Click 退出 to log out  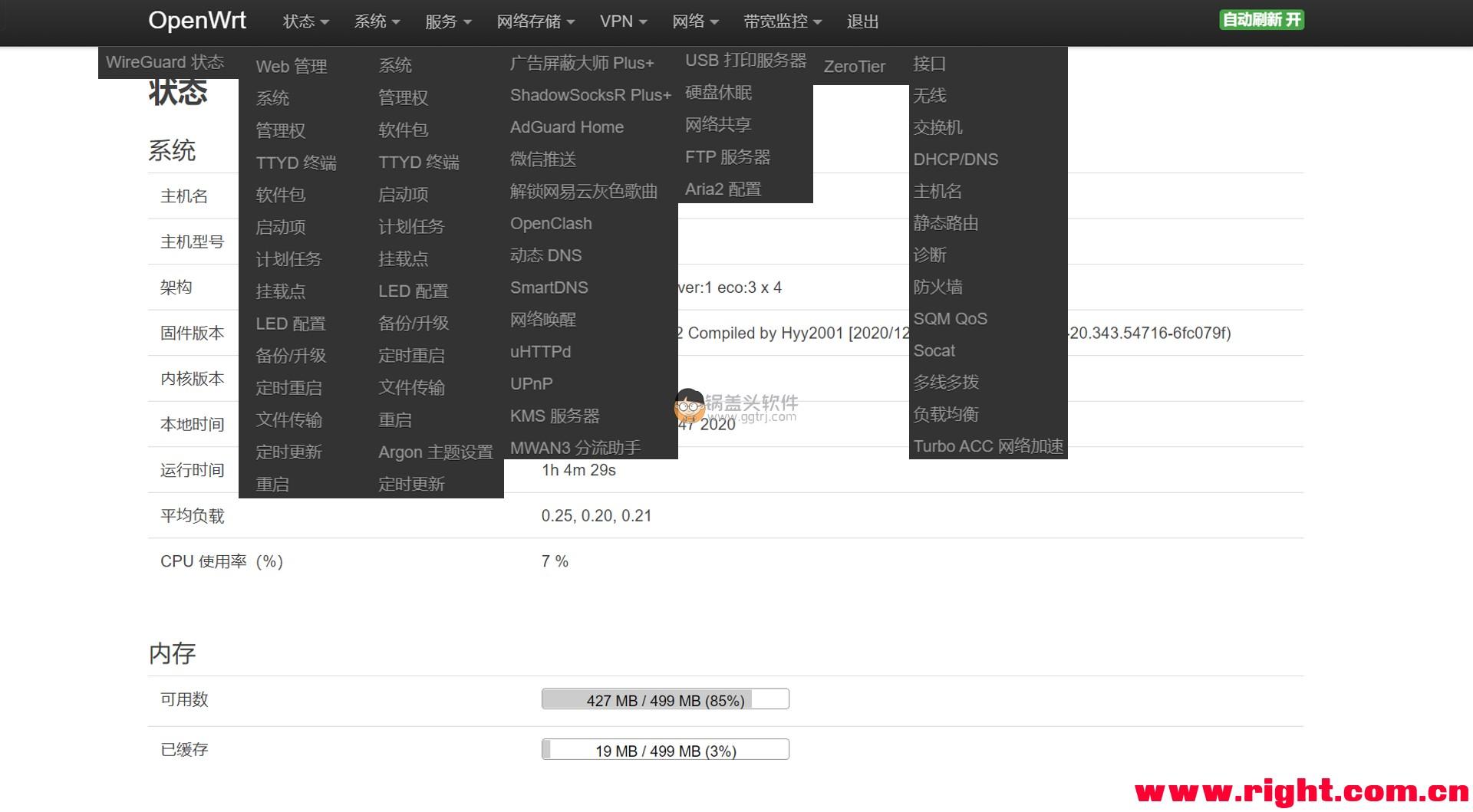point(862,21)
